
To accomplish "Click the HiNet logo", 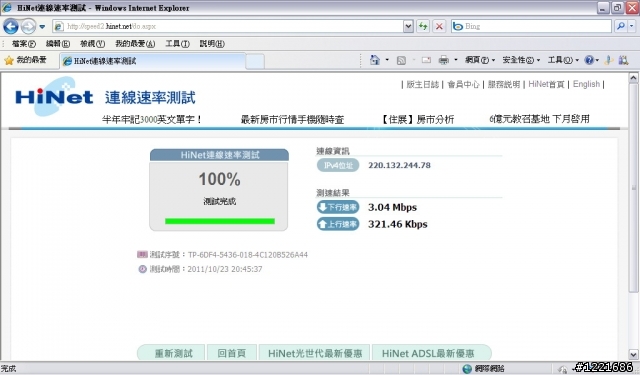I will tap(54, 97).
